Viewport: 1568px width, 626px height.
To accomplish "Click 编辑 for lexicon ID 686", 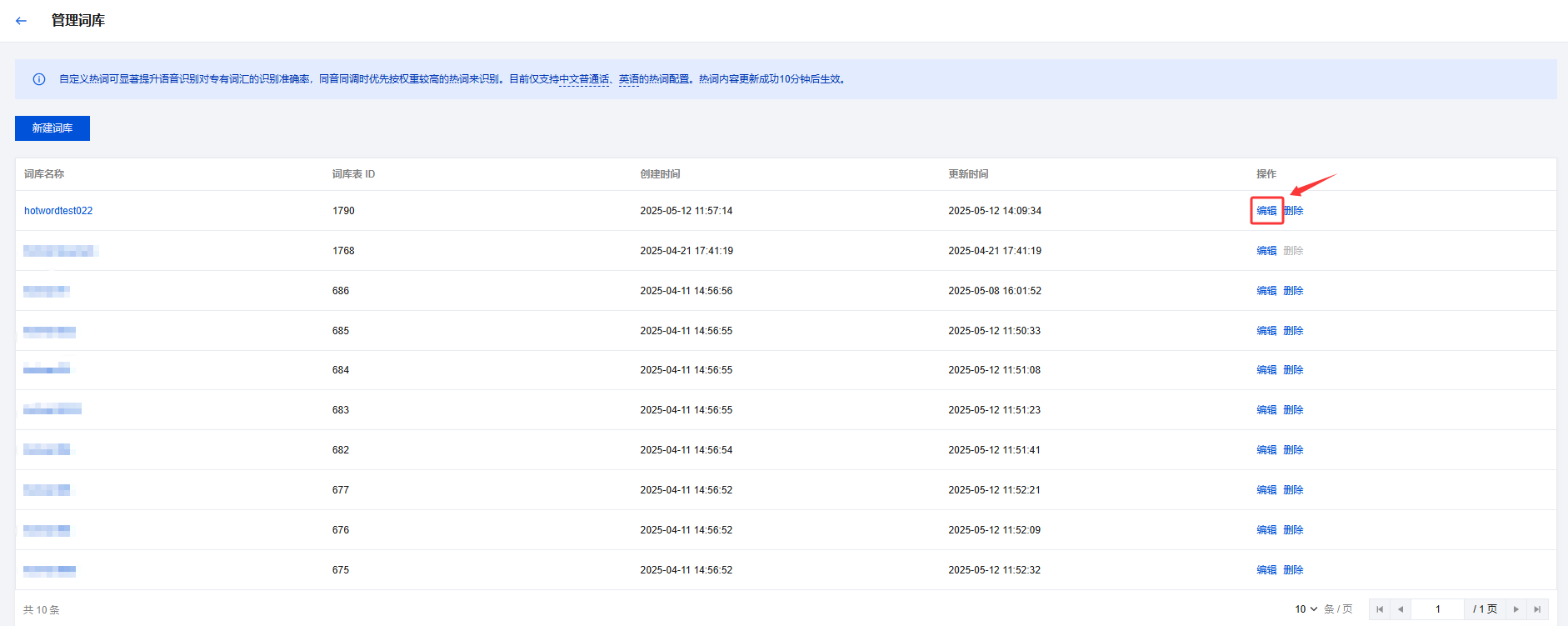I will tap(1266, 291).
